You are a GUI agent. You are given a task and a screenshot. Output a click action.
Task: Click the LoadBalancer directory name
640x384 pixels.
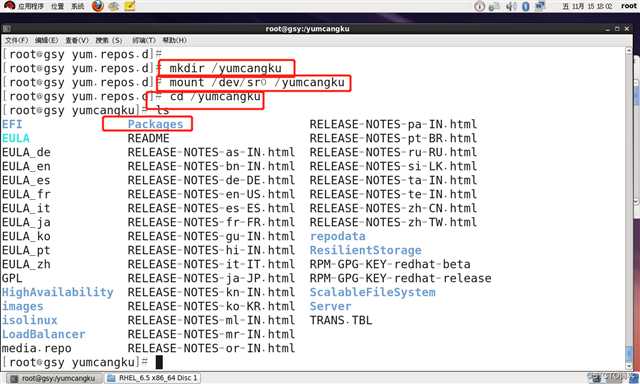point(44,334)
